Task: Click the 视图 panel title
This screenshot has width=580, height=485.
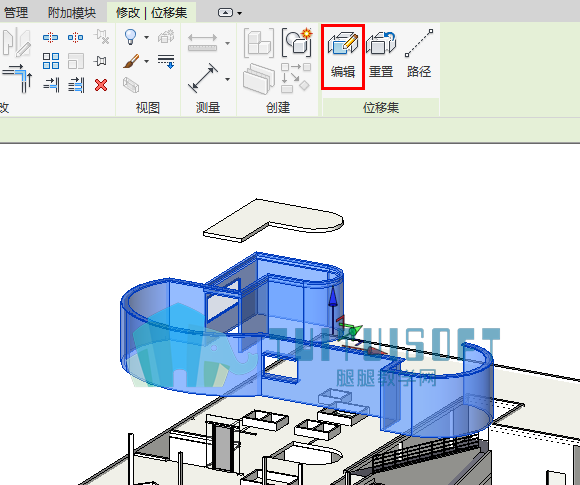Action: tap(148, 108)
